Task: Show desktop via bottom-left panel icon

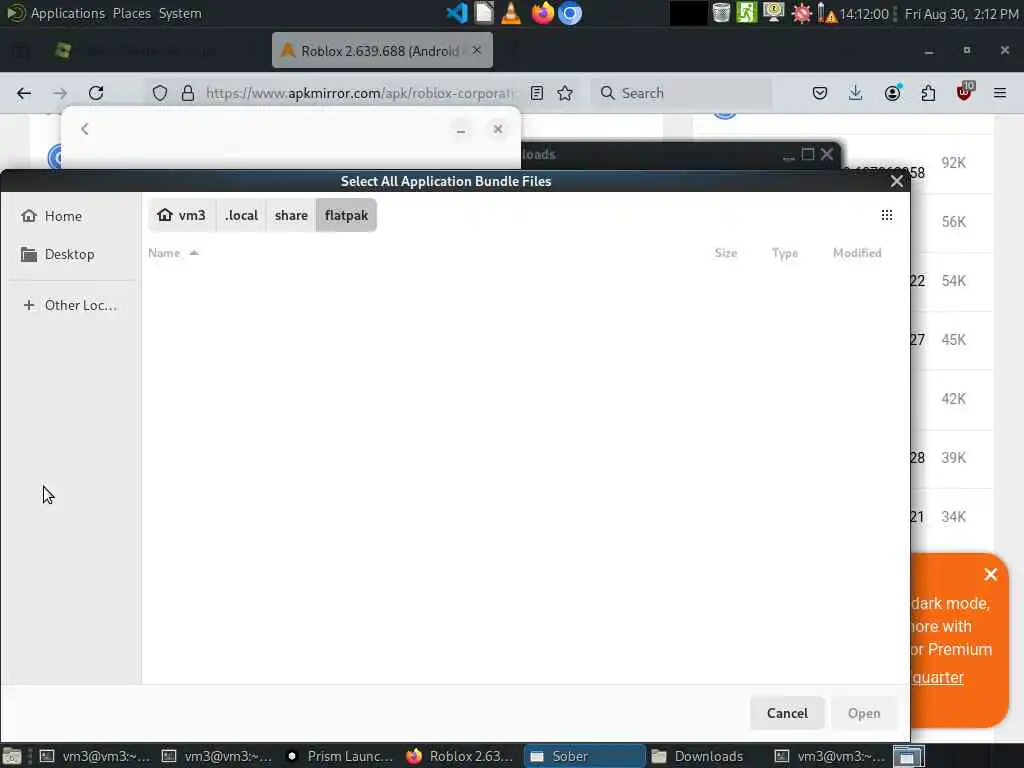Action: [x=12, y=757]
